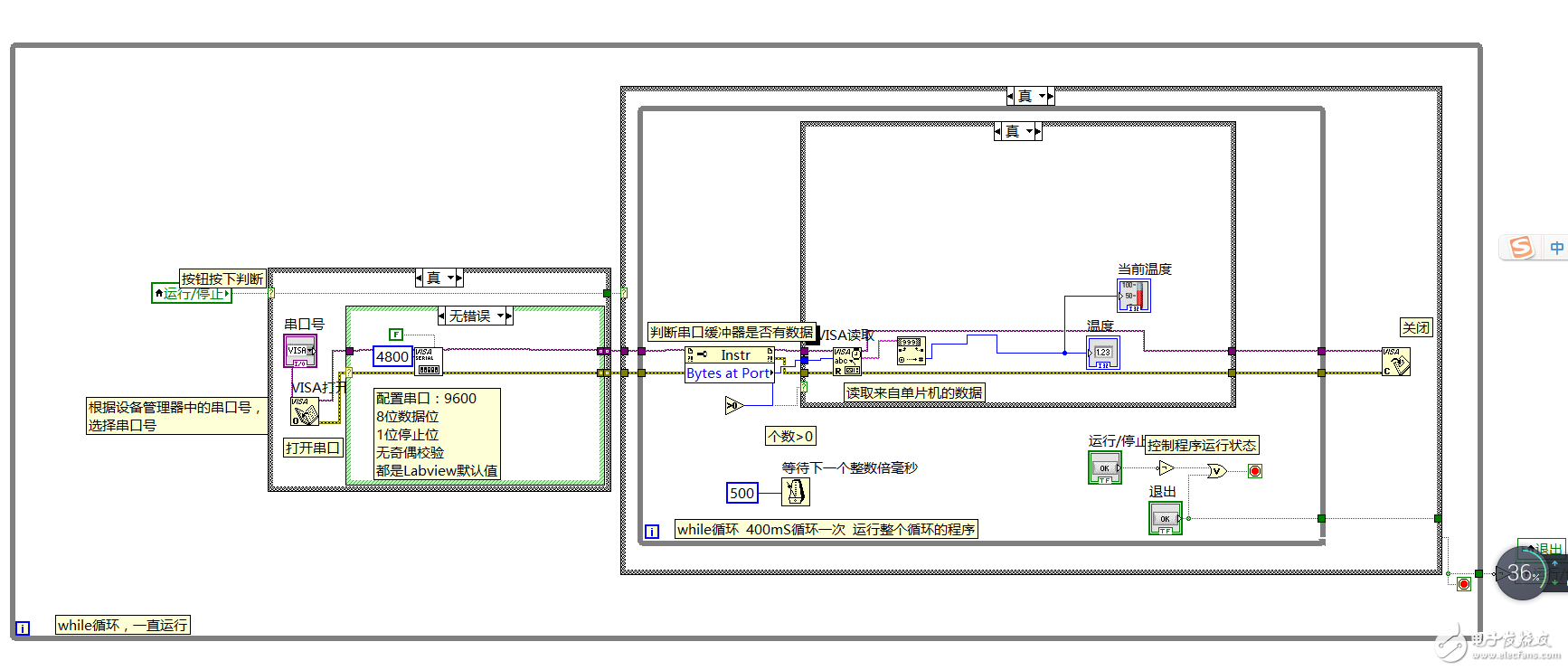1568x670 pixels.
Task: Click the 当前温度 thermometer indicator terminal
Action: pyautogui.click(x=1134, y=296)
